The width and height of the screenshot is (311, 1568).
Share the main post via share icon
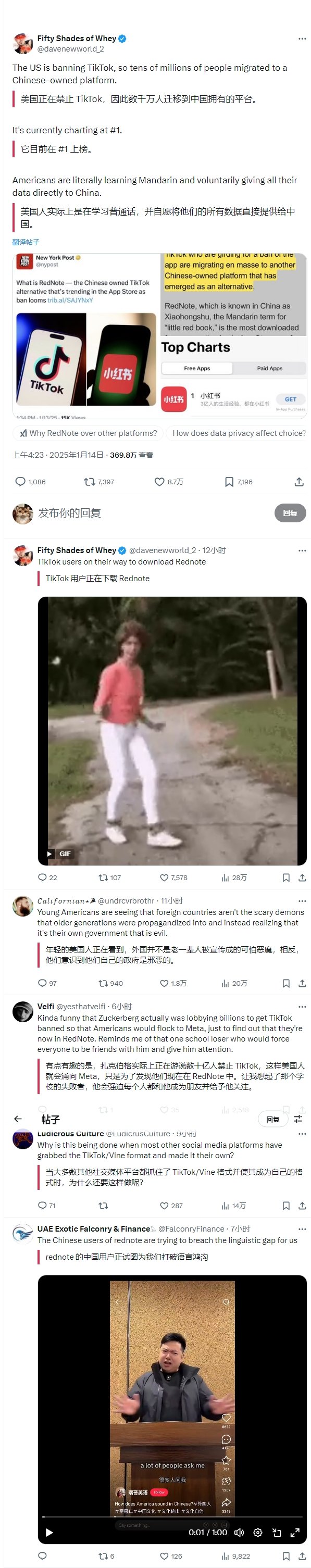(299, 482)
